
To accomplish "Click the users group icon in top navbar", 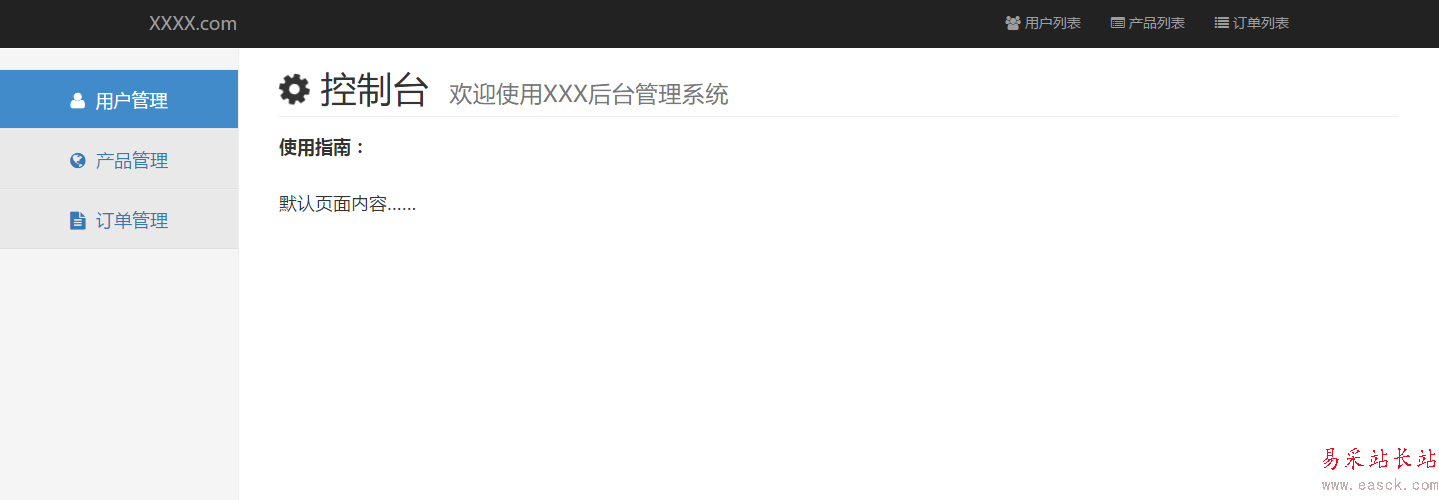I will point(1012,23).
